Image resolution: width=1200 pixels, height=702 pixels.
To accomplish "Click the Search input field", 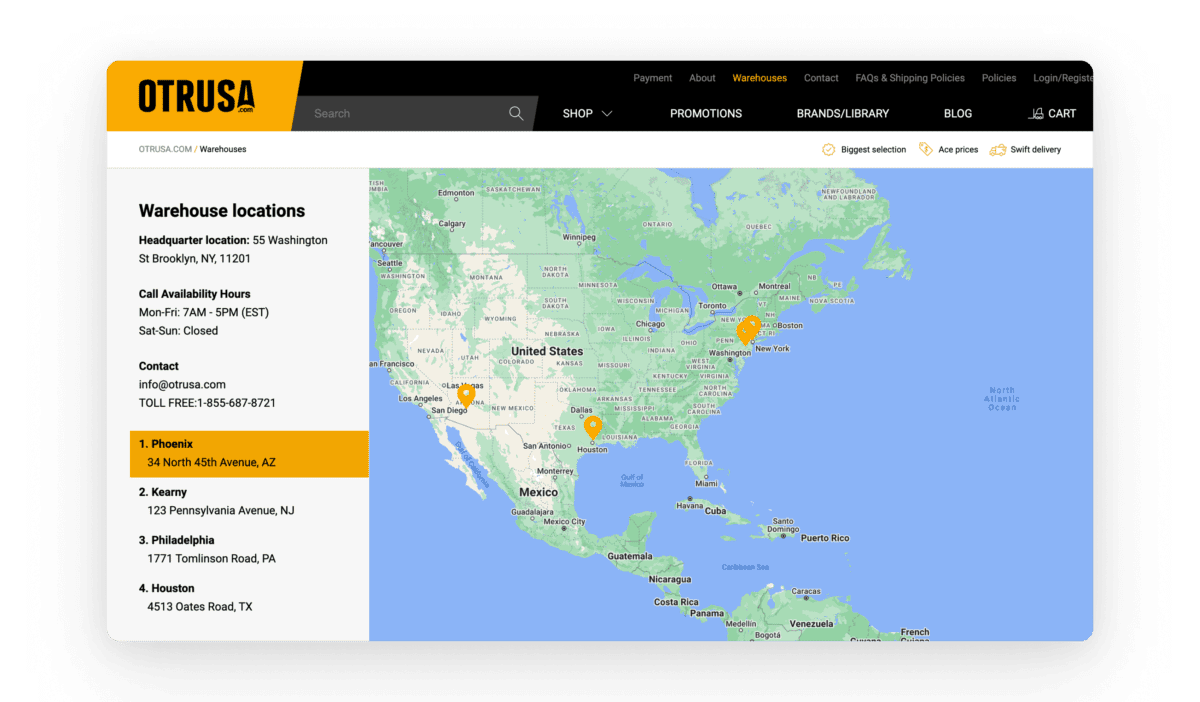I will click(x=405, y=113).
